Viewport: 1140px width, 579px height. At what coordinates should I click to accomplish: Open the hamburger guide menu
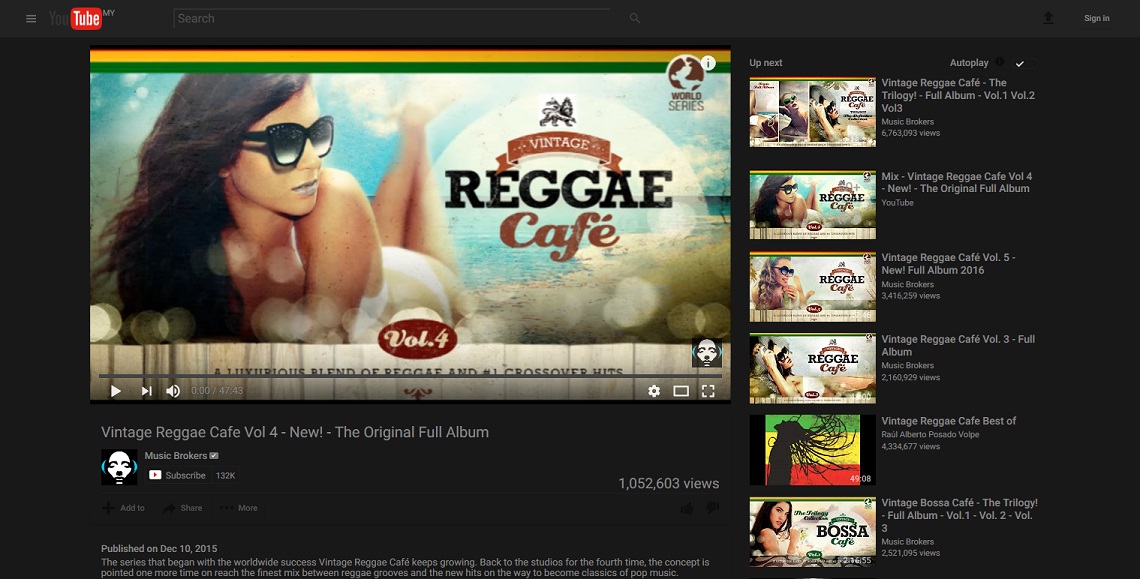(31, 19)
